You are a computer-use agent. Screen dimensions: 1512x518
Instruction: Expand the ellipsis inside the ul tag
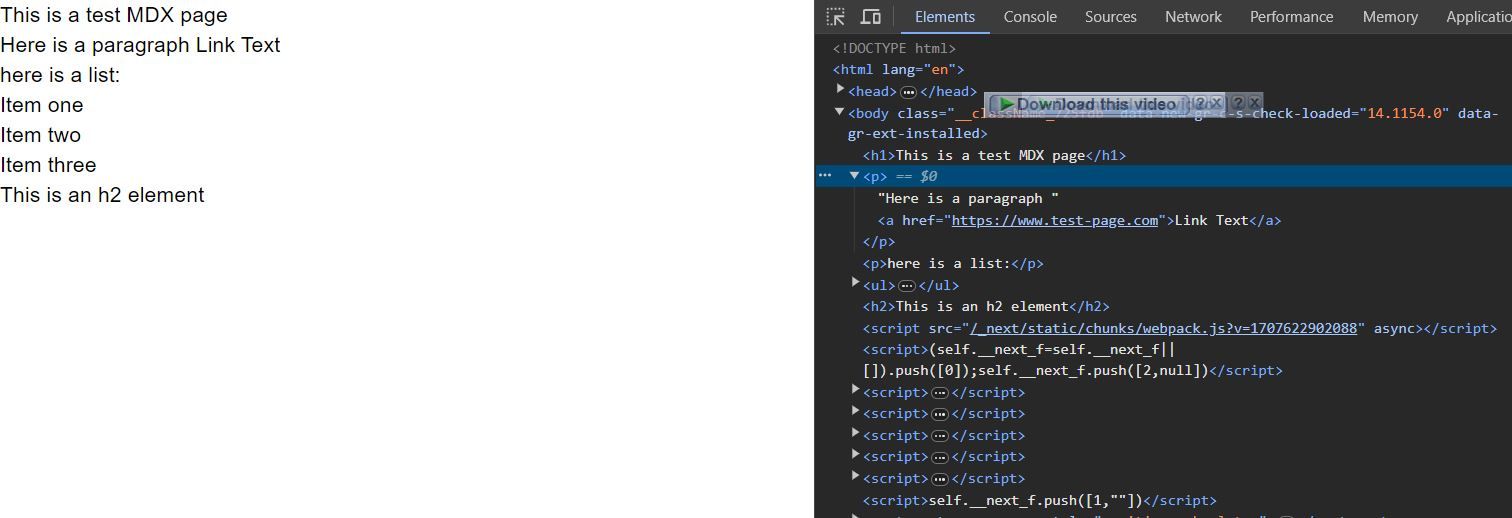pos(907,286)
